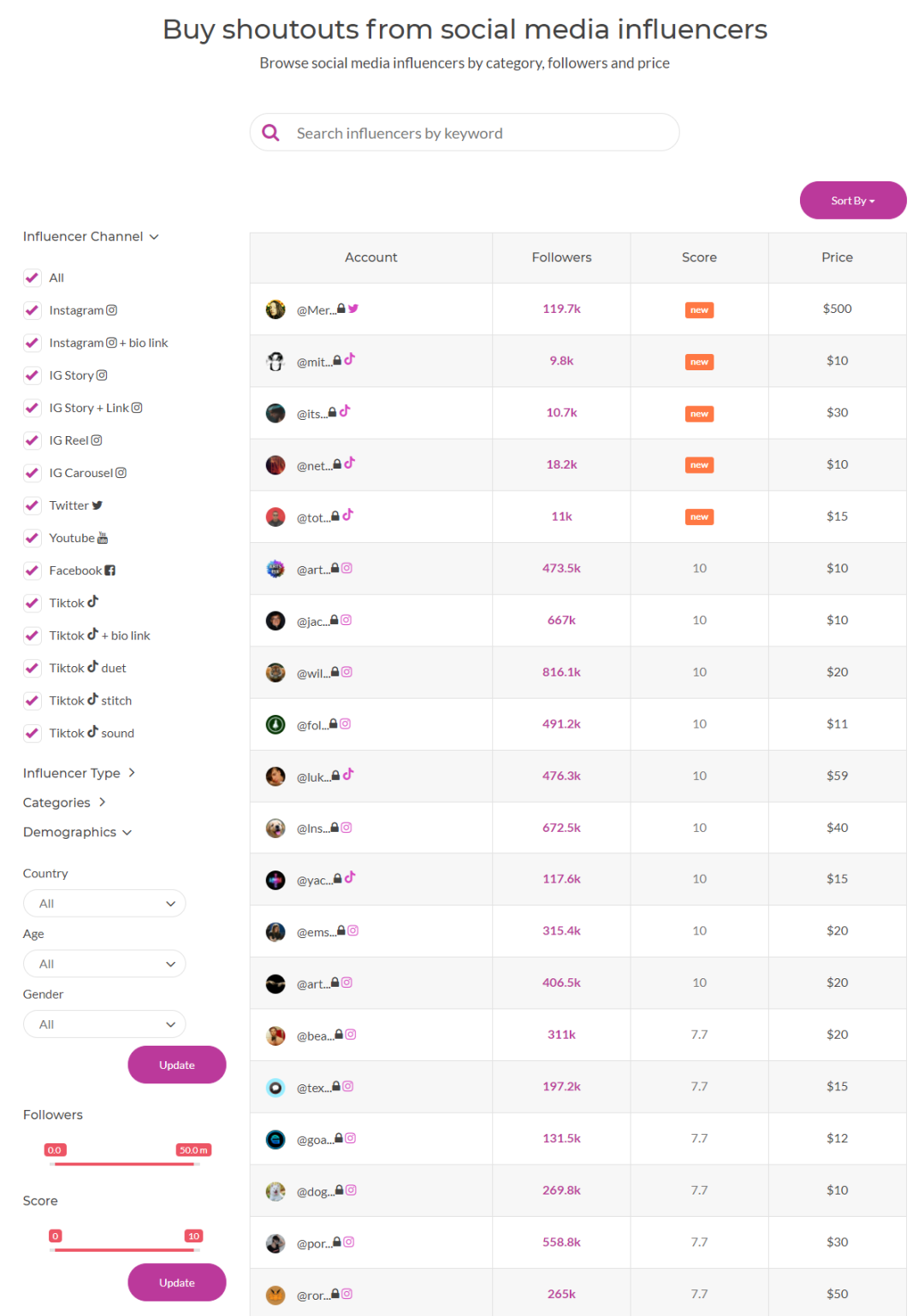The height and width of the screenshot is (1316, 924).
Task: Uncheck the IG Reel checkbox
Action: (x=33, y=440)
